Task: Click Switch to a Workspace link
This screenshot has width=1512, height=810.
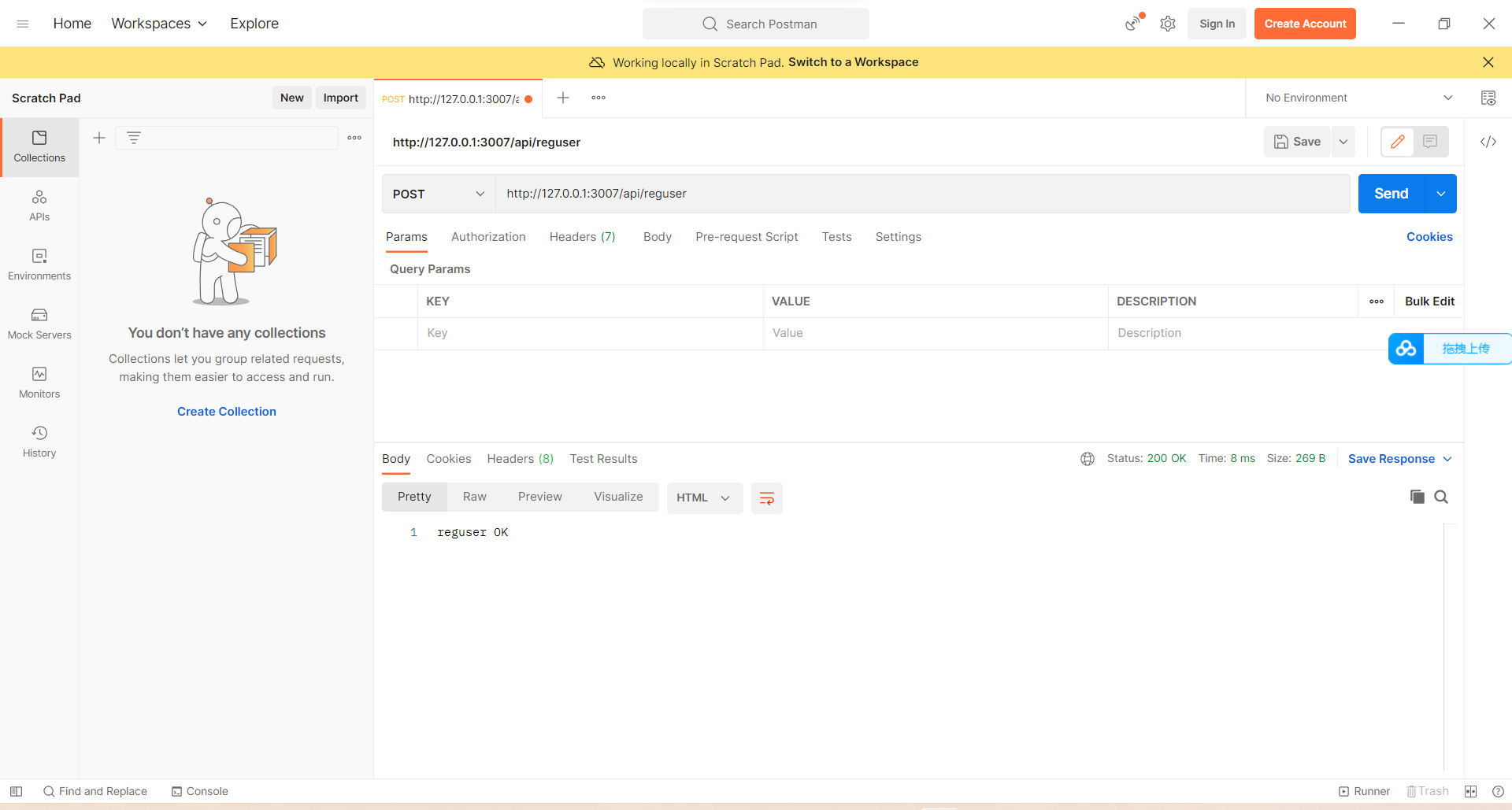Action: (854, 62)
